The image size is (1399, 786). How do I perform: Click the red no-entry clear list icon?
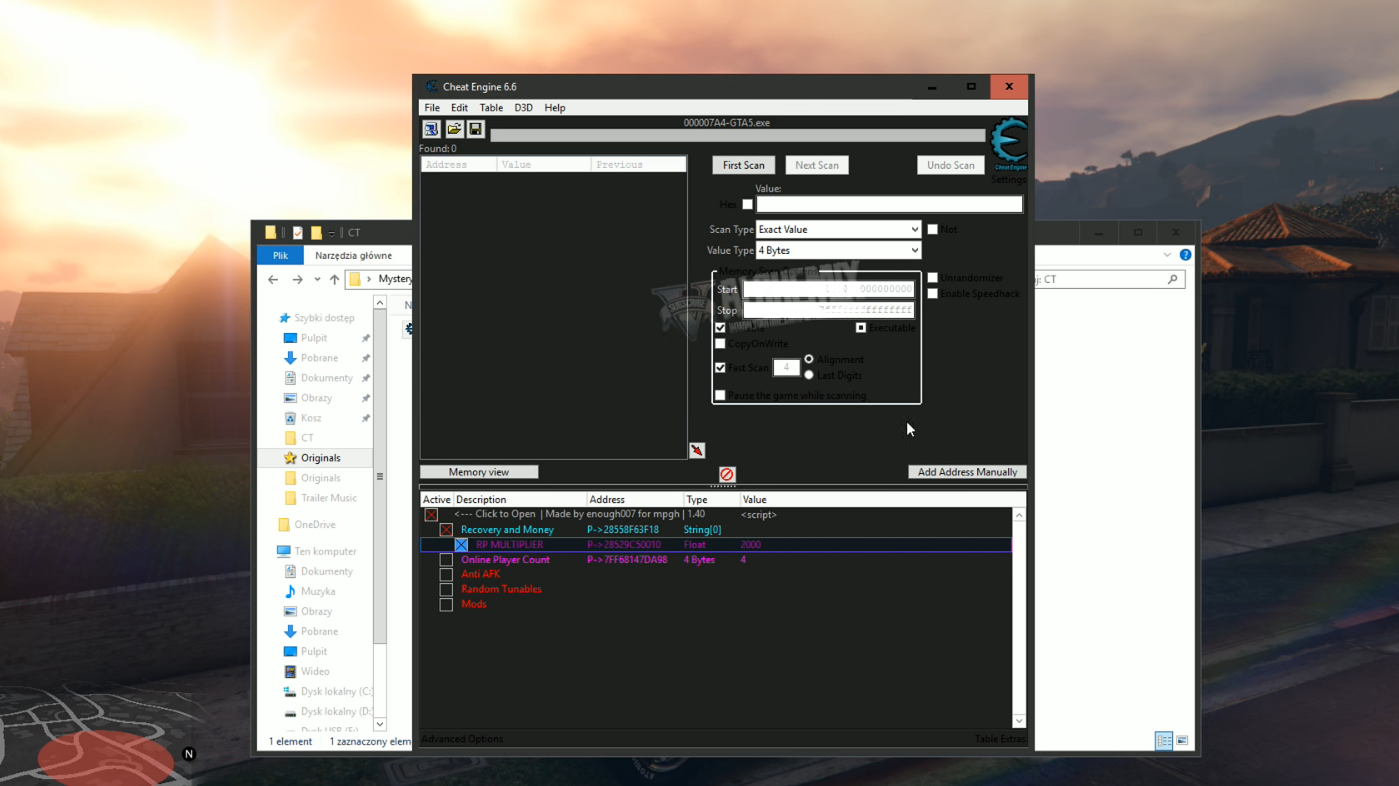click(727, 474)
